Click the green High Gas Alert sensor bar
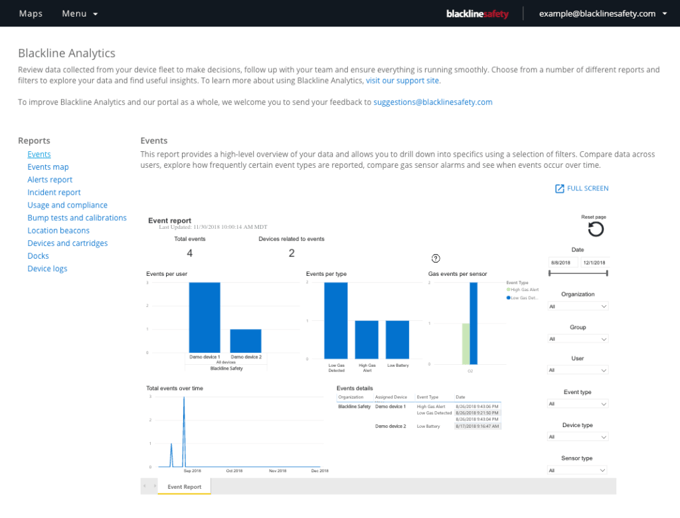The width and height of the screenshot is (680, 518). (x=466, y=344)
